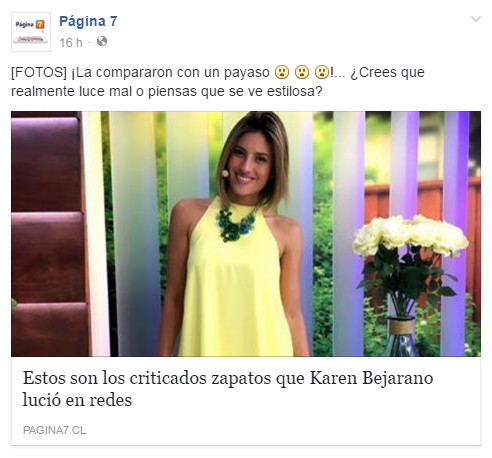Click the [FOTOS] caption text

click(39, 72)
